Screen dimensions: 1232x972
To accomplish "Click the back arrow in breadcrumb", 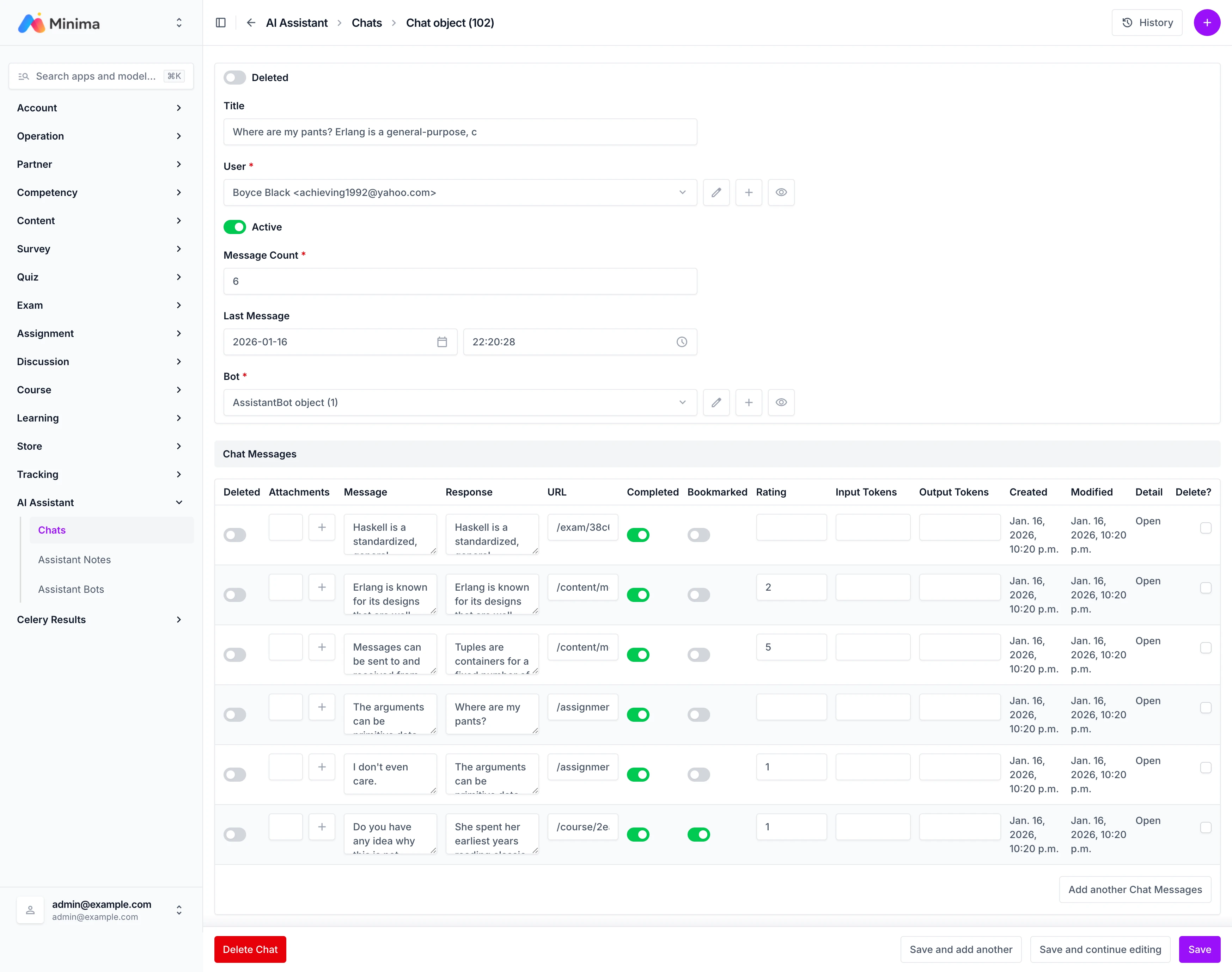I will tap(251, 23).
